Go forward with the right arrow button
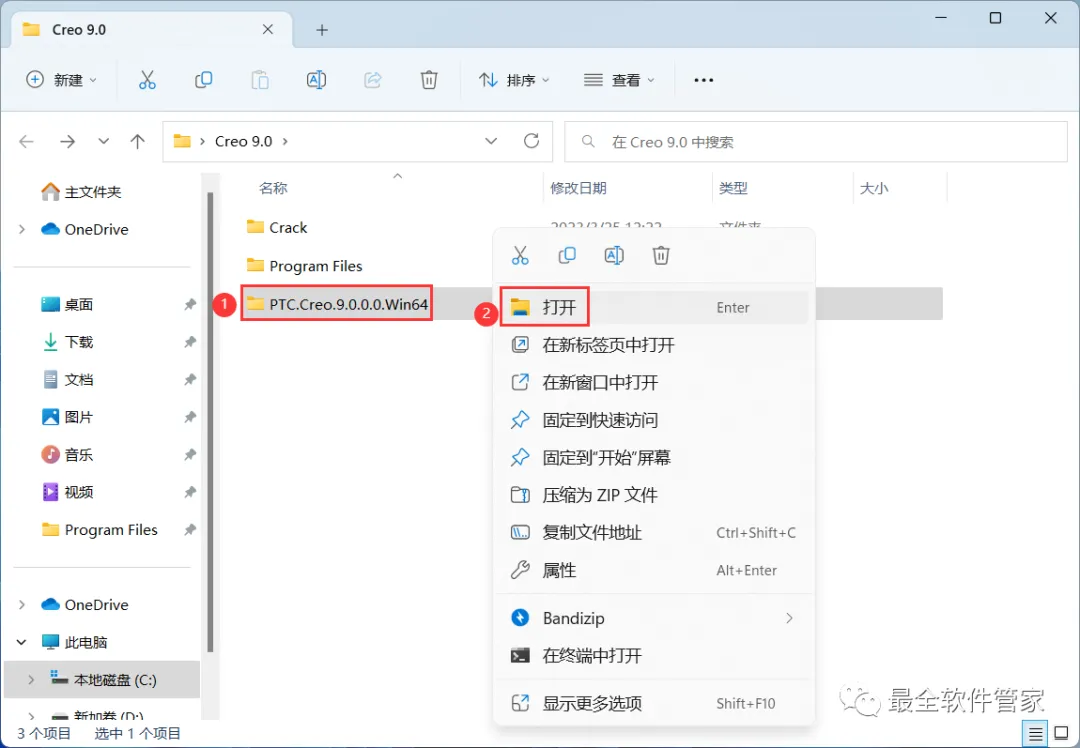The width and height of the screenshot is (1080, 748). click(67, 141)
